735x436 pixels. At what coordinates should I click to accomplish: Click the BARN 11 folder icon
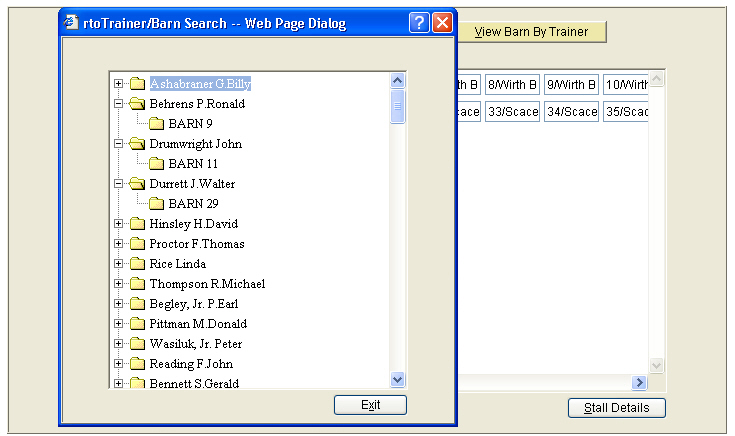157,164
